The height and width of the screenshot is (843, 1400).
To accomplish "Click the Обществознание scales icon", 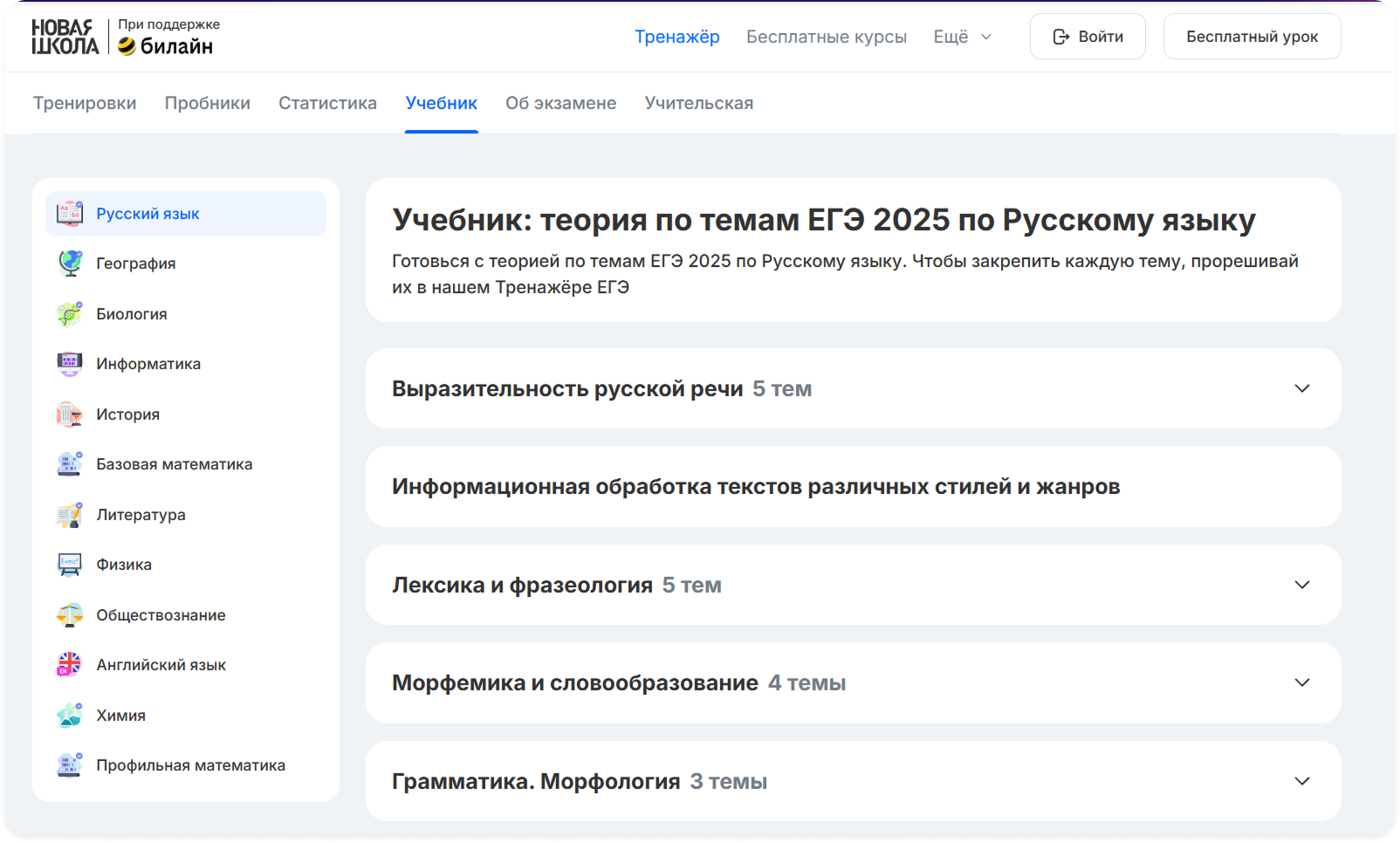I will tap(70, 615).
